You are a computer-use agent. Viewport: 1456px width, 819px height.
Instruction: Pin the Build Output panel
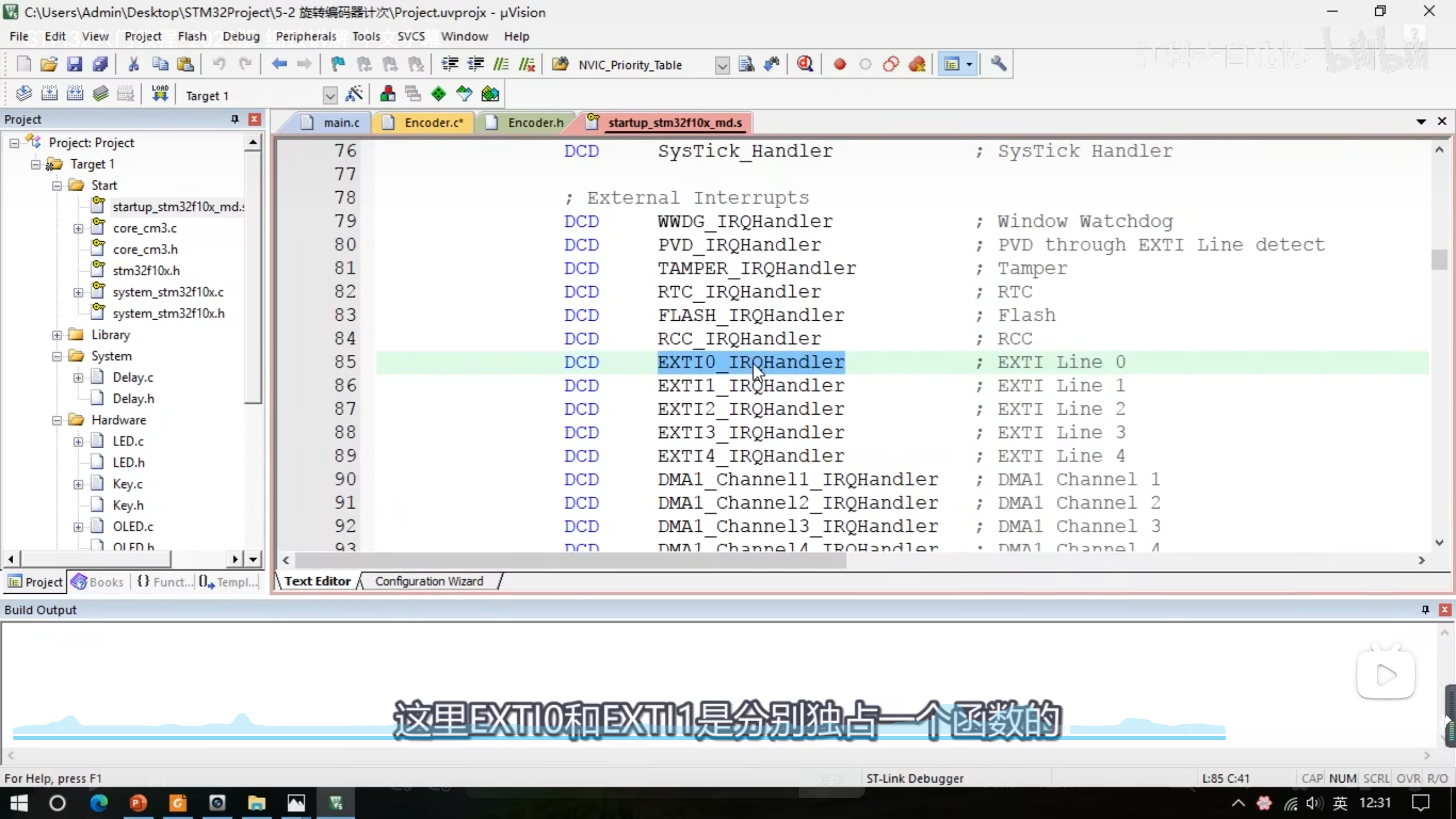pos(1425,610)
